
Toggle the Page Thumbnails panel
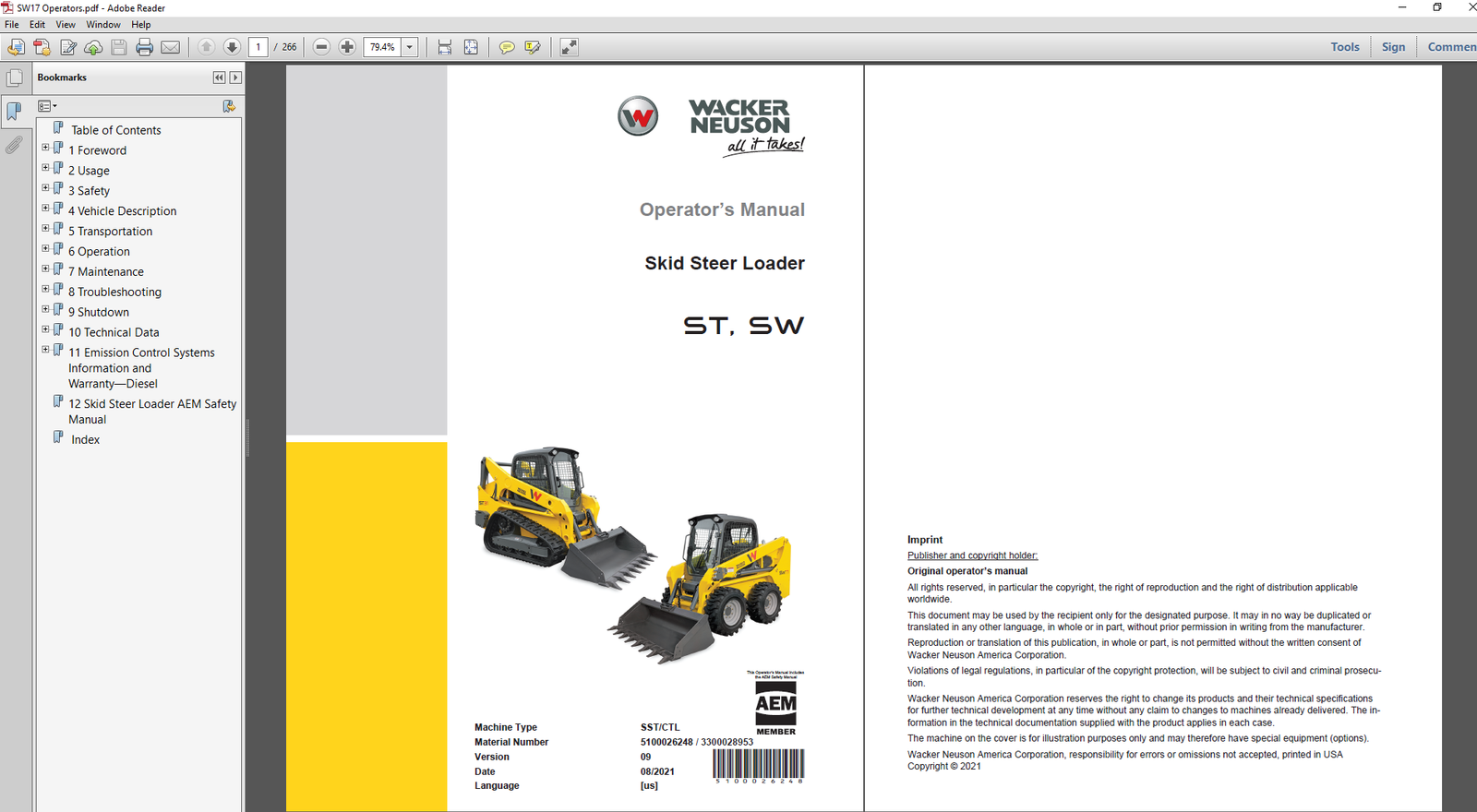(15, 78)
